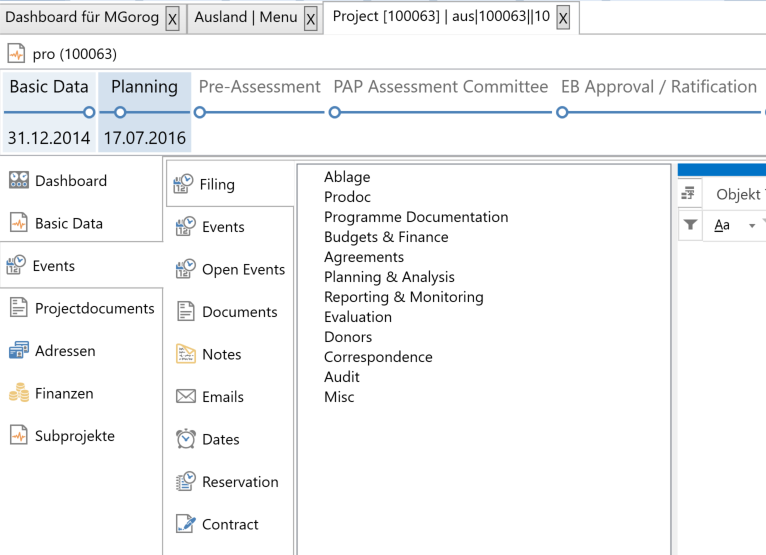766x555 pixels.
Task: Click the Dashboard icon in the sidebar
Action: click(x=19, y=181)
